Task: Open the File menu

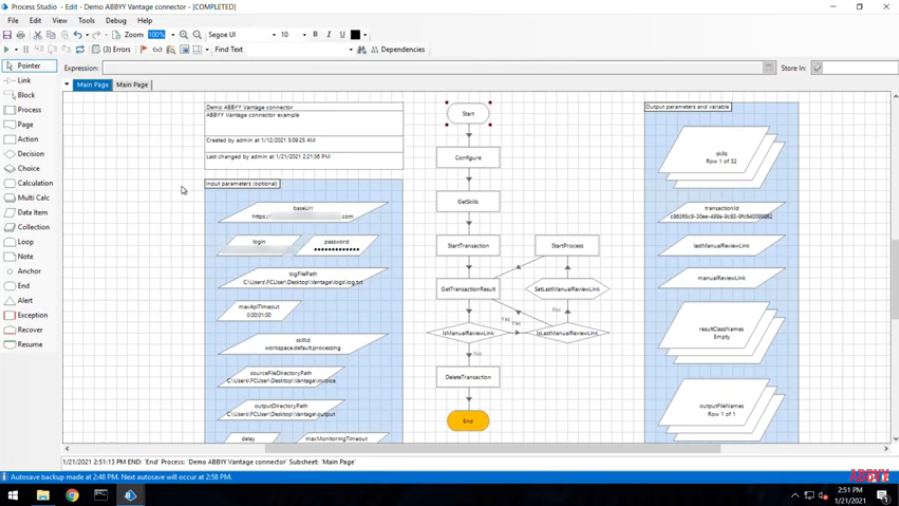Action: click(13, 21)
